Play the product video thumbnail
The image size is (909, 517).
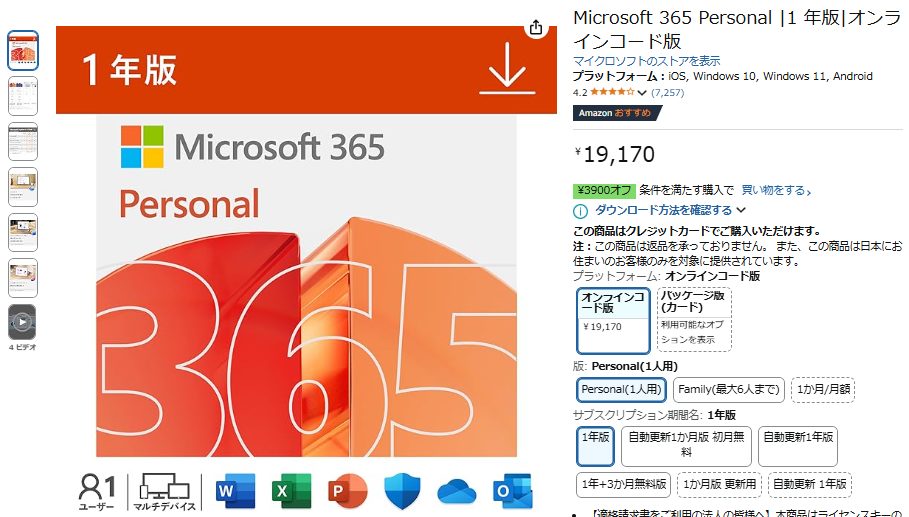pos(23,322)
